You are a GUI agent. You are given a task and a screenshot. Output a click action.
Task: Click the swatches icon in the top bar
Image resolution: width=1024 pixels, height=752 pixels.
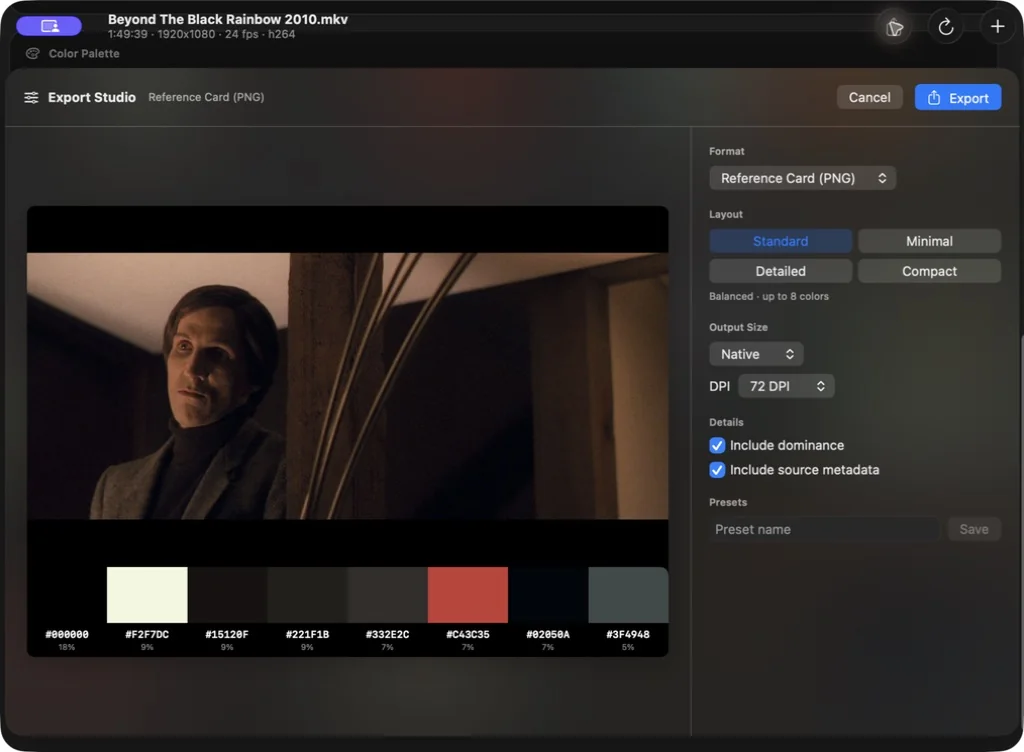click(894, 27)
